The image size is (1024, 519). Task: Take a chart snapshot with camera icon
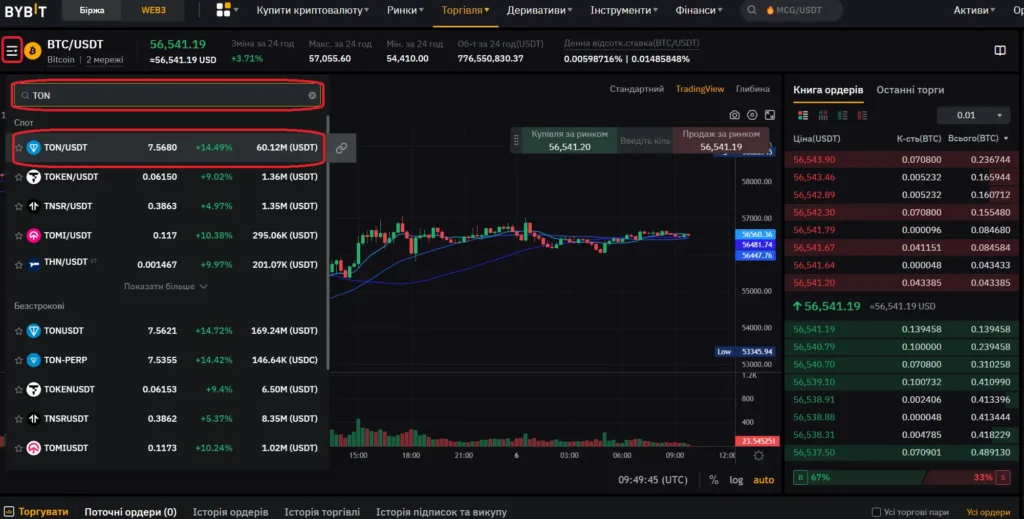point(735,115)
